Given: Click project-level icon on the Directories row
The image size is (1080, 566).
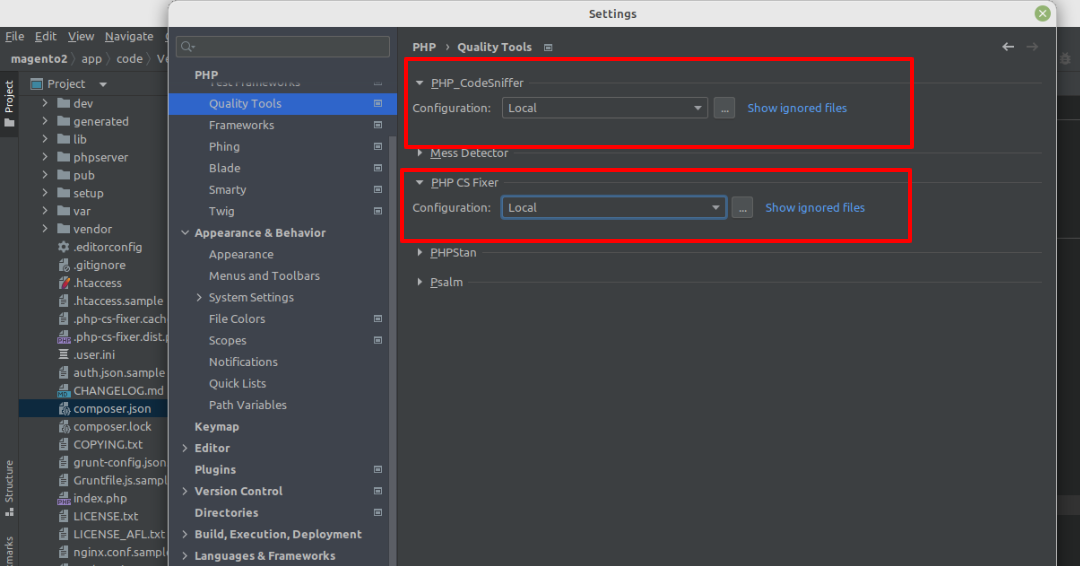Looking at the screenshot, I should coord(377,512).
